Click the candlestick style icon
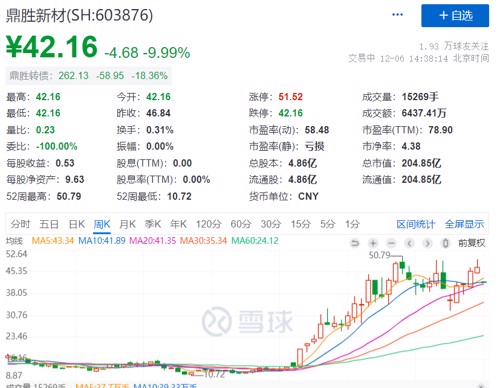500x388 pixels. [x=445, y=243]
